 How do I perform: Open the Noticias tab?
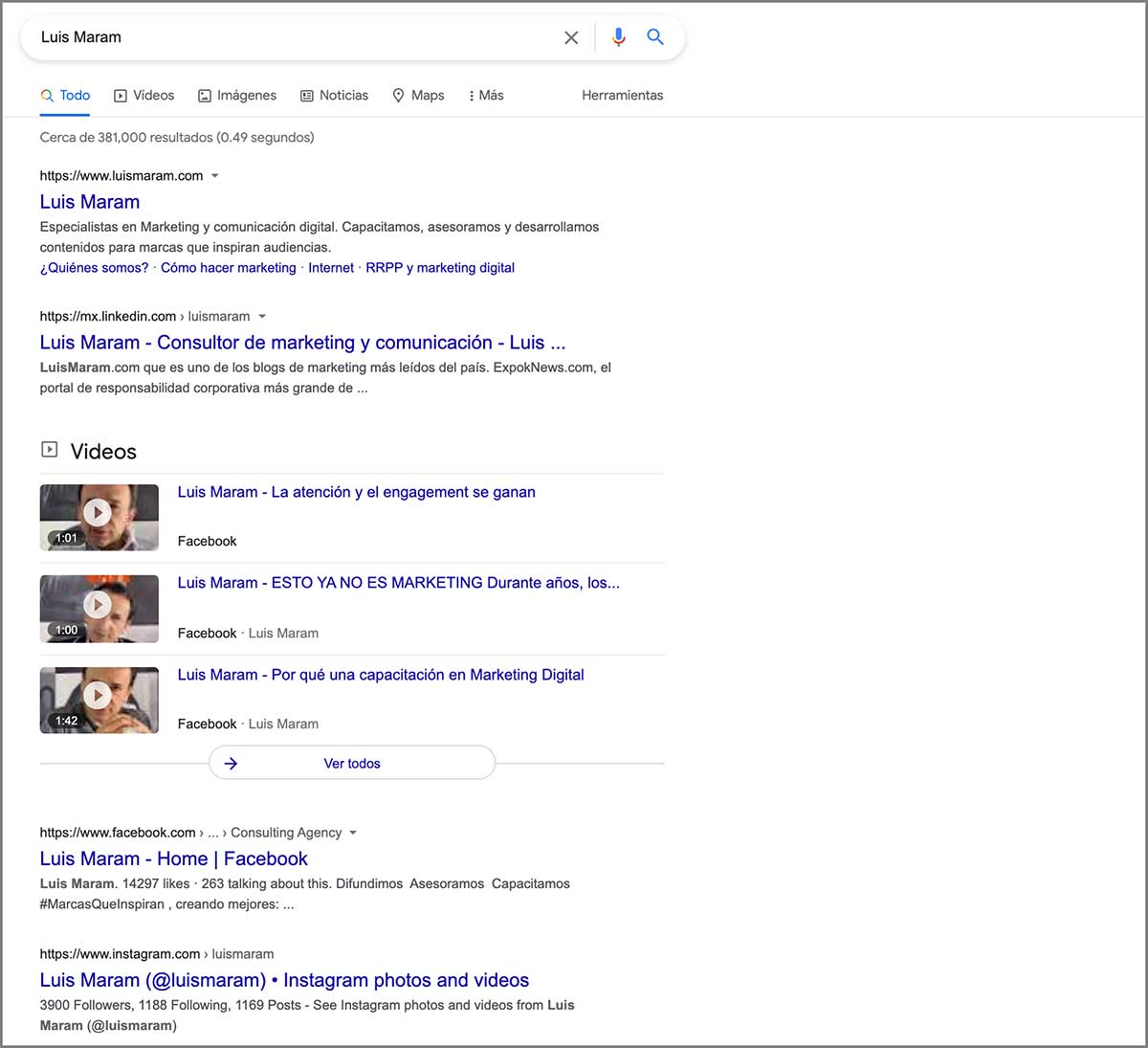334,96
